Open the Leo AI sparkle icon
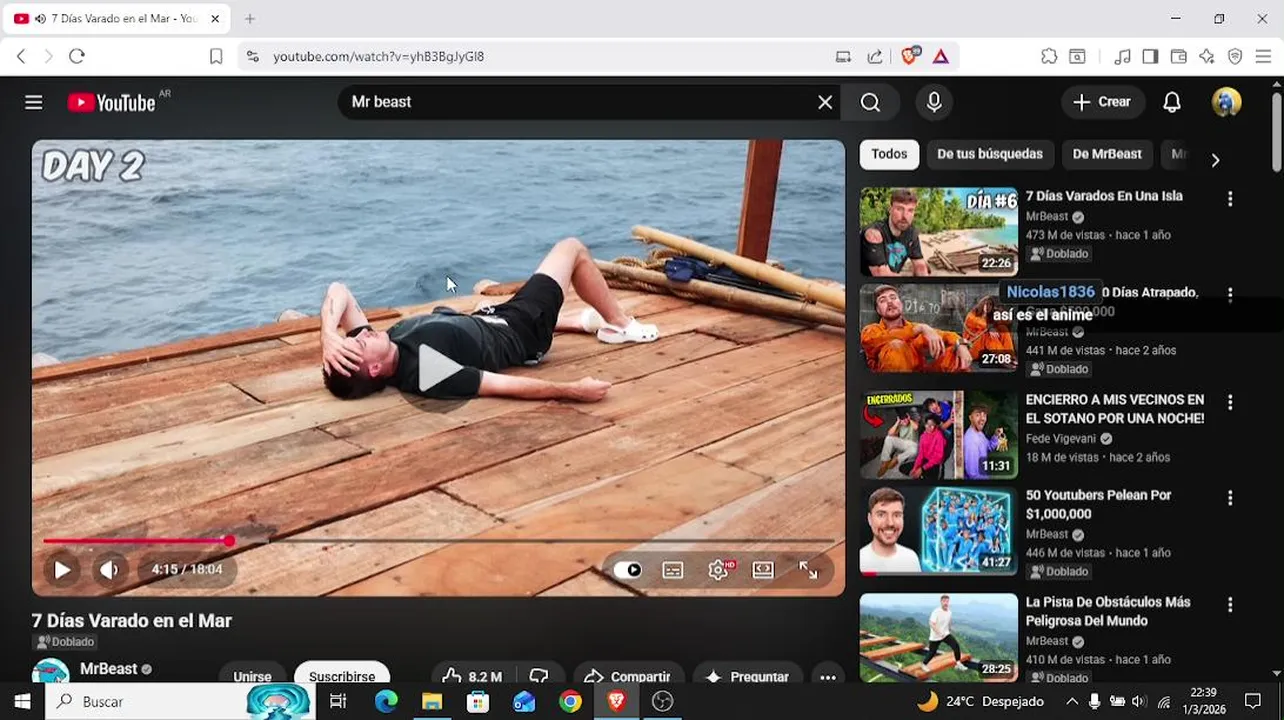The width and height of the screenshot is (1284, 720). coord(1207,57)
